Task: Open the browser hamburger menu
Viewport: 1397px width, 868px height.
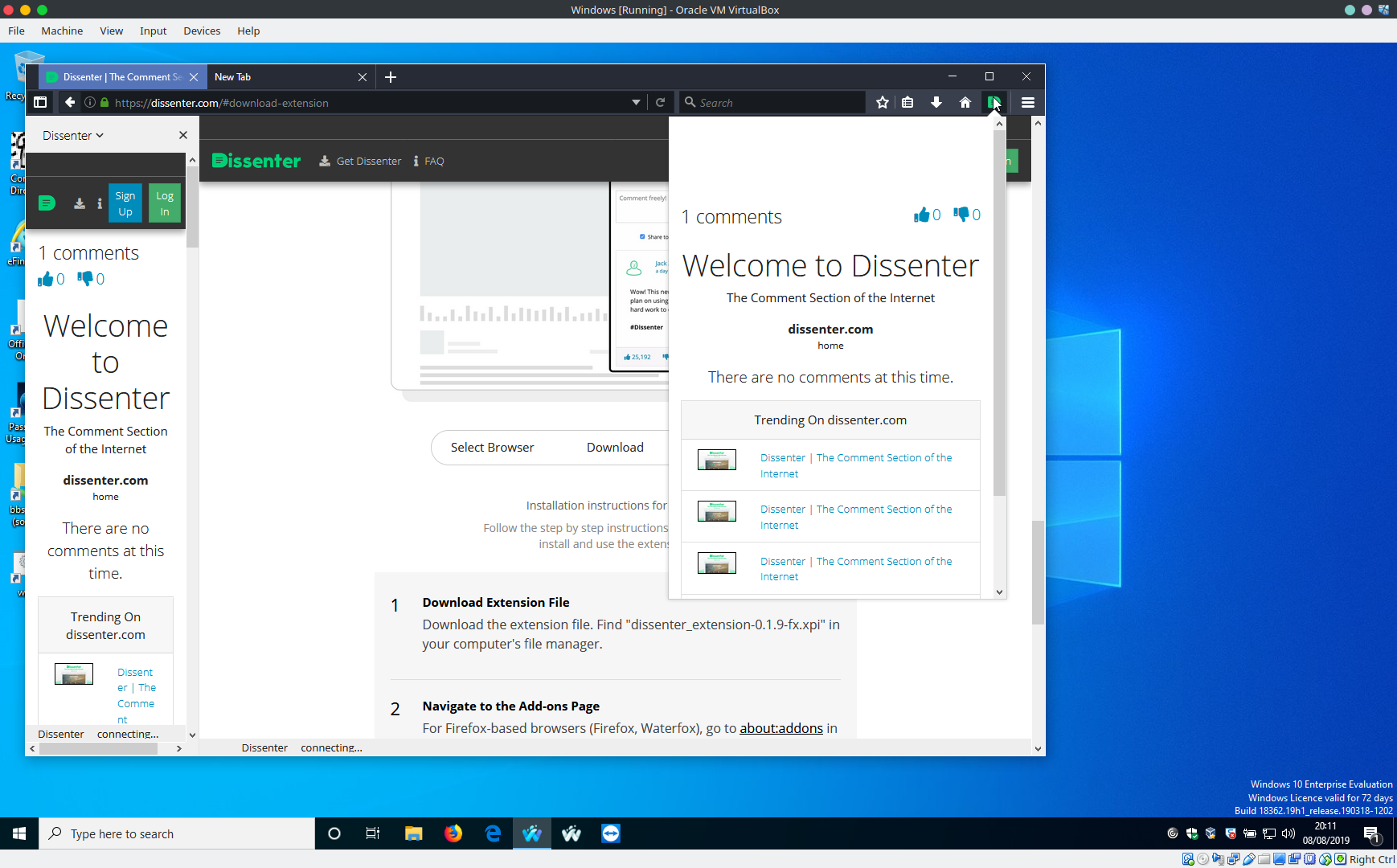Action: click(1028, 102)
